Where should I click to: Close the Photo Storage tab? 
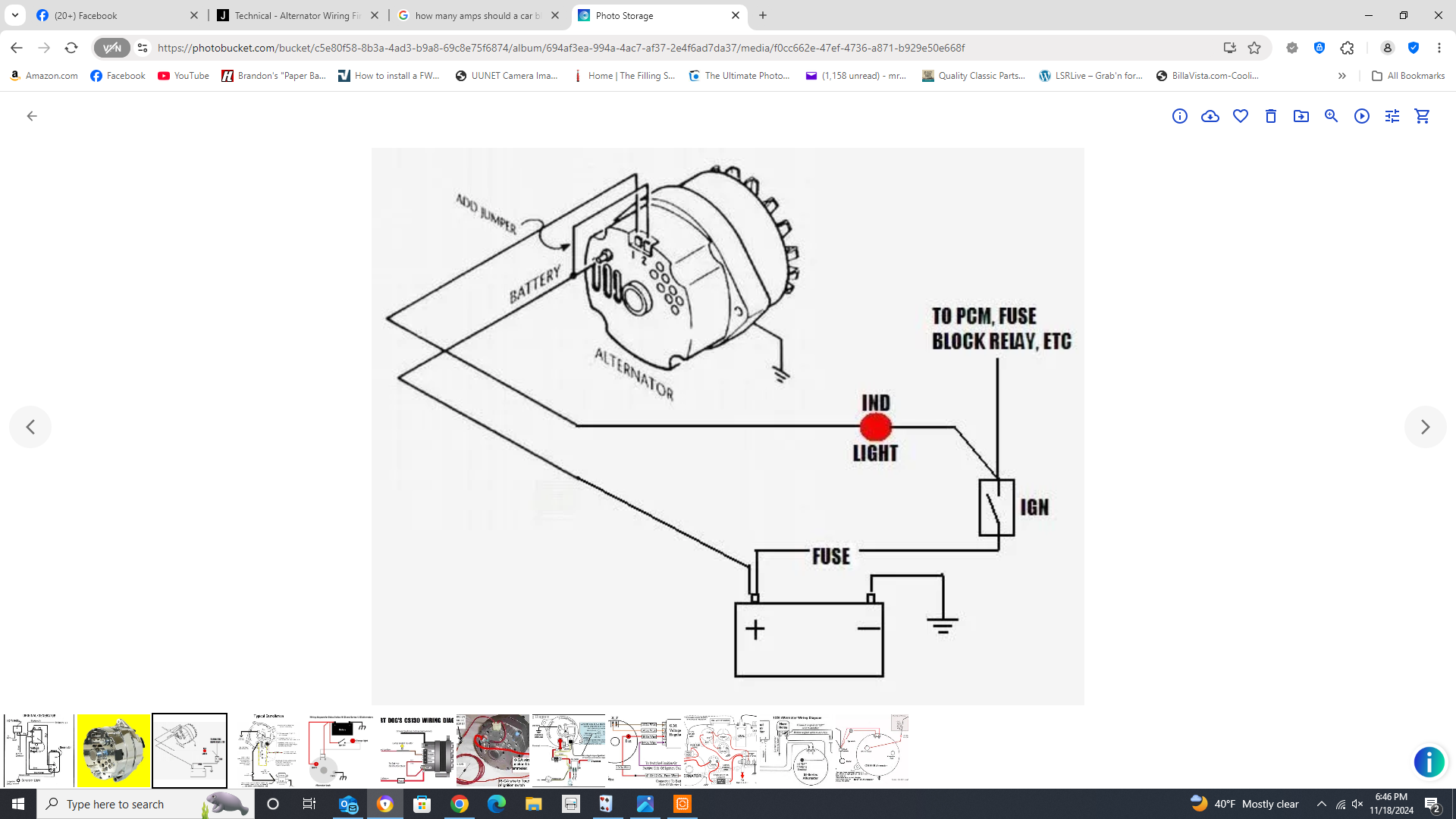point(736,15)
